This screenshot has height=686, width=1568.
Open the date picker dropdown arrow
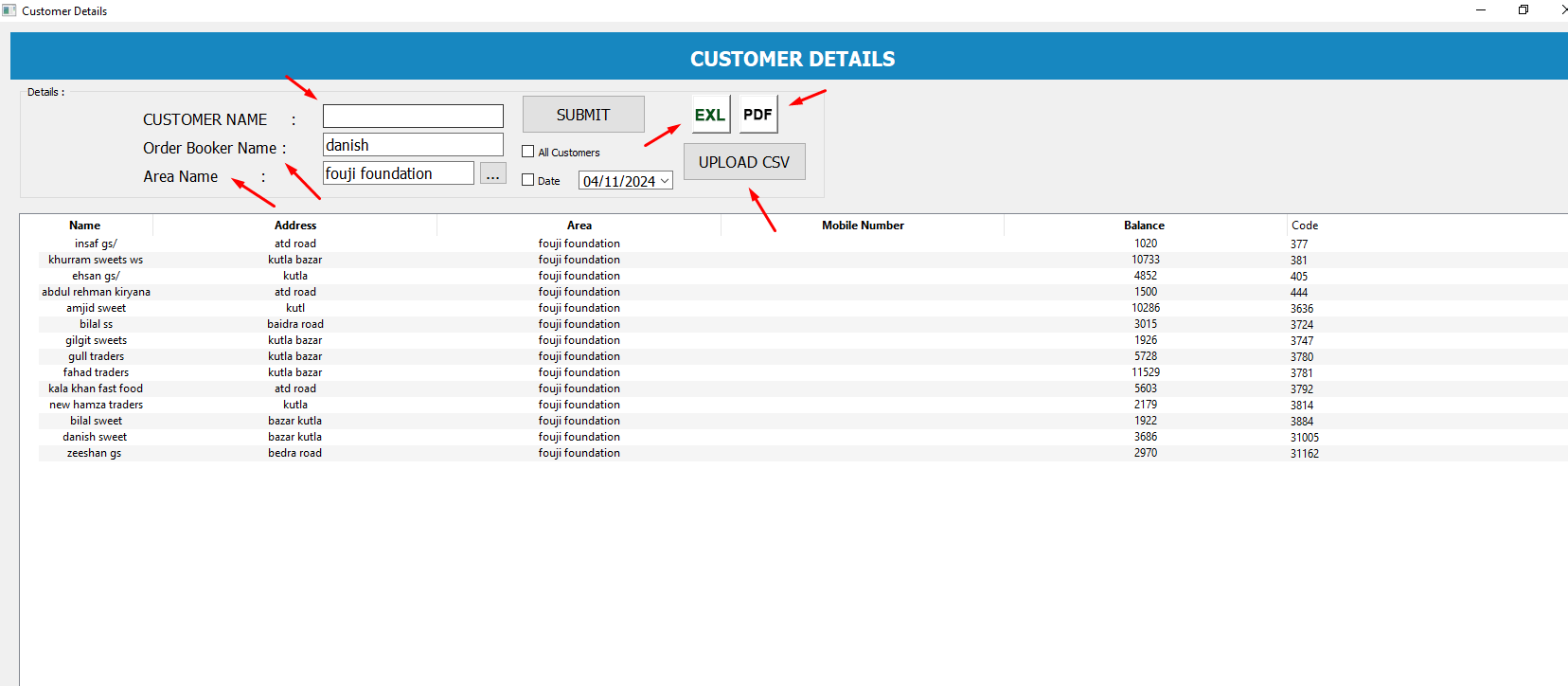(x=665, y=181)
